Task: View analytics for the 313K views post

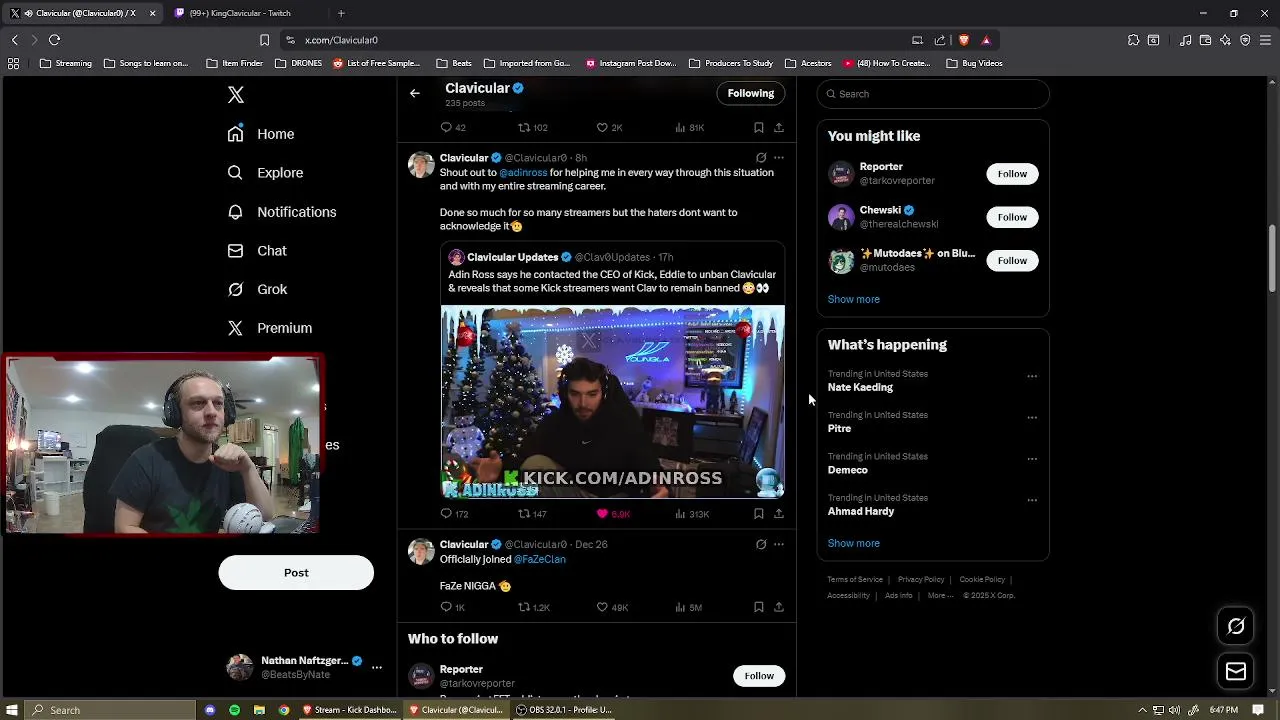Action: pos(692,514)
